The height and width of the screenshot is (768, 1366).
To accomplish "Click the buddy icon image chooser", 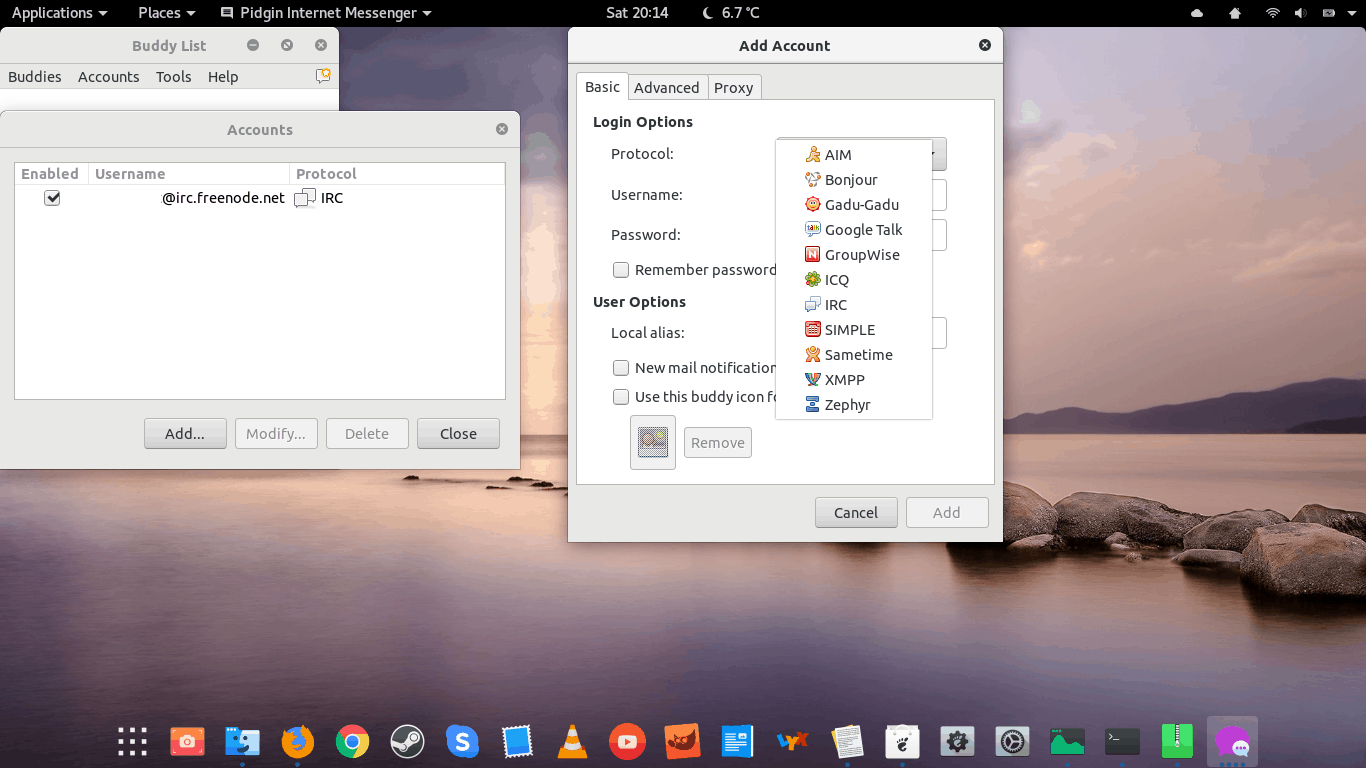I will point(653,442).
